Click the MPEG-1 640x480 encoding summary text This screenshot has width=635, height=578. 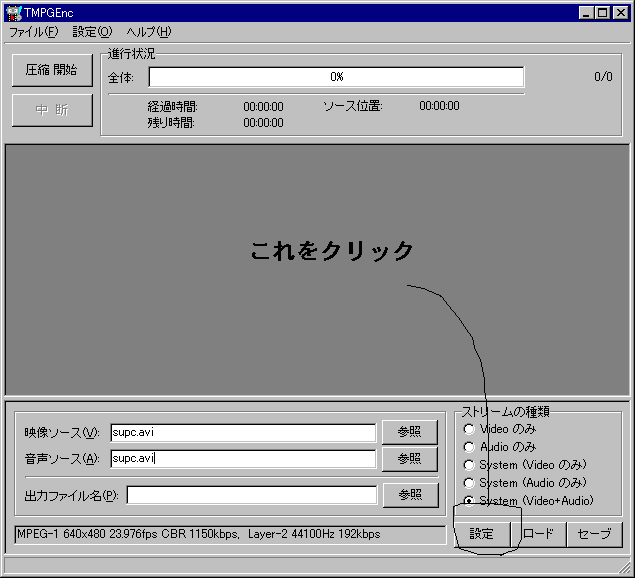click(x=198, y=535)
